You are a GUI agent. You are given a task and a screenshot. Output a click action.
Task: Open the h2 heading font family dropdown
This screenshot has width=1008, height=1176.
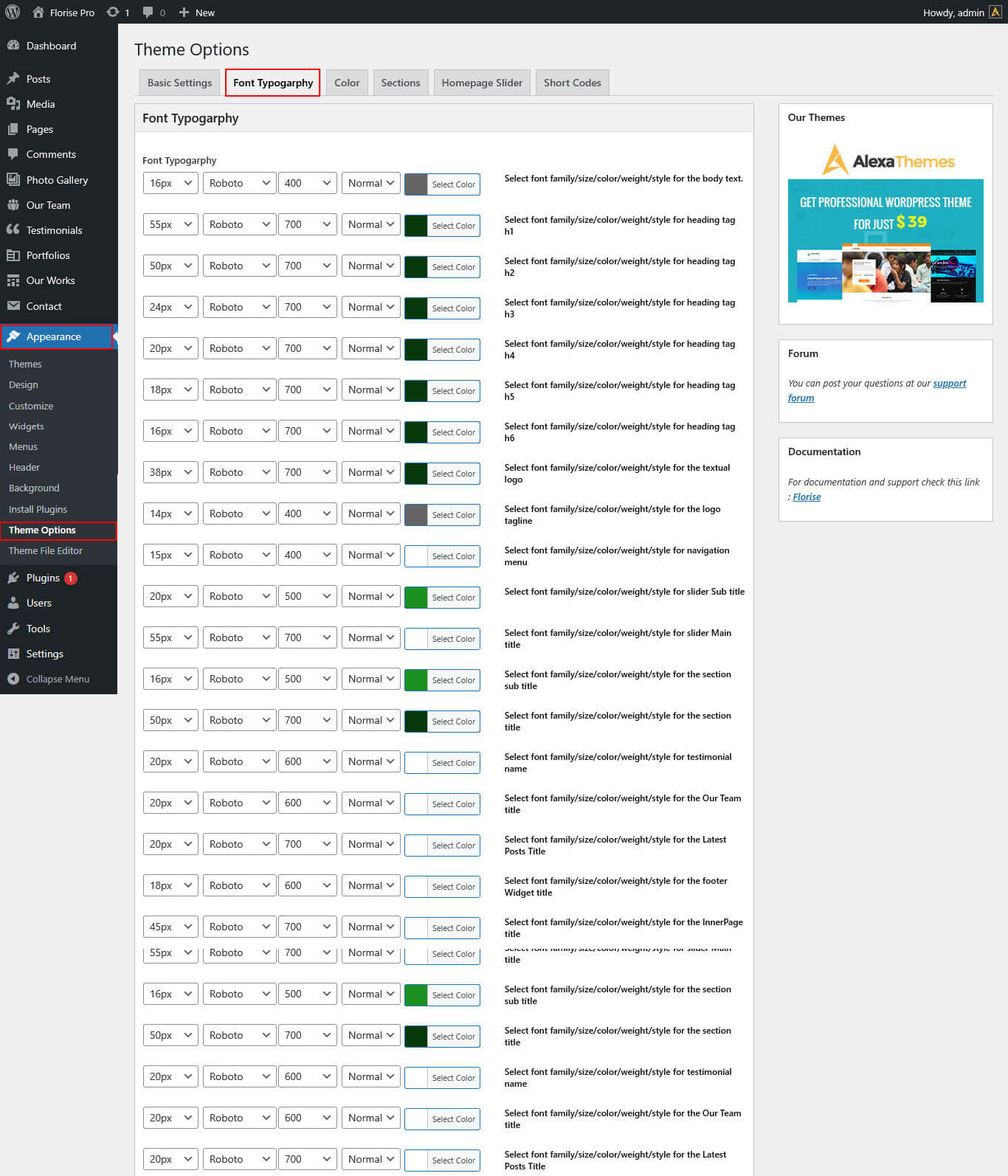[x=239, y=266]
